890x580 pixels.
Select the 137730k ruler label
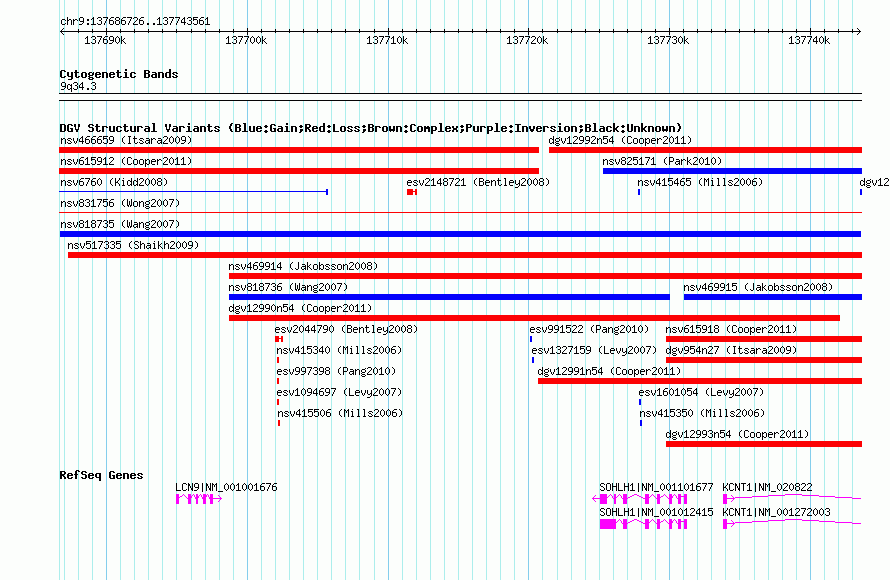click(668, 40)
